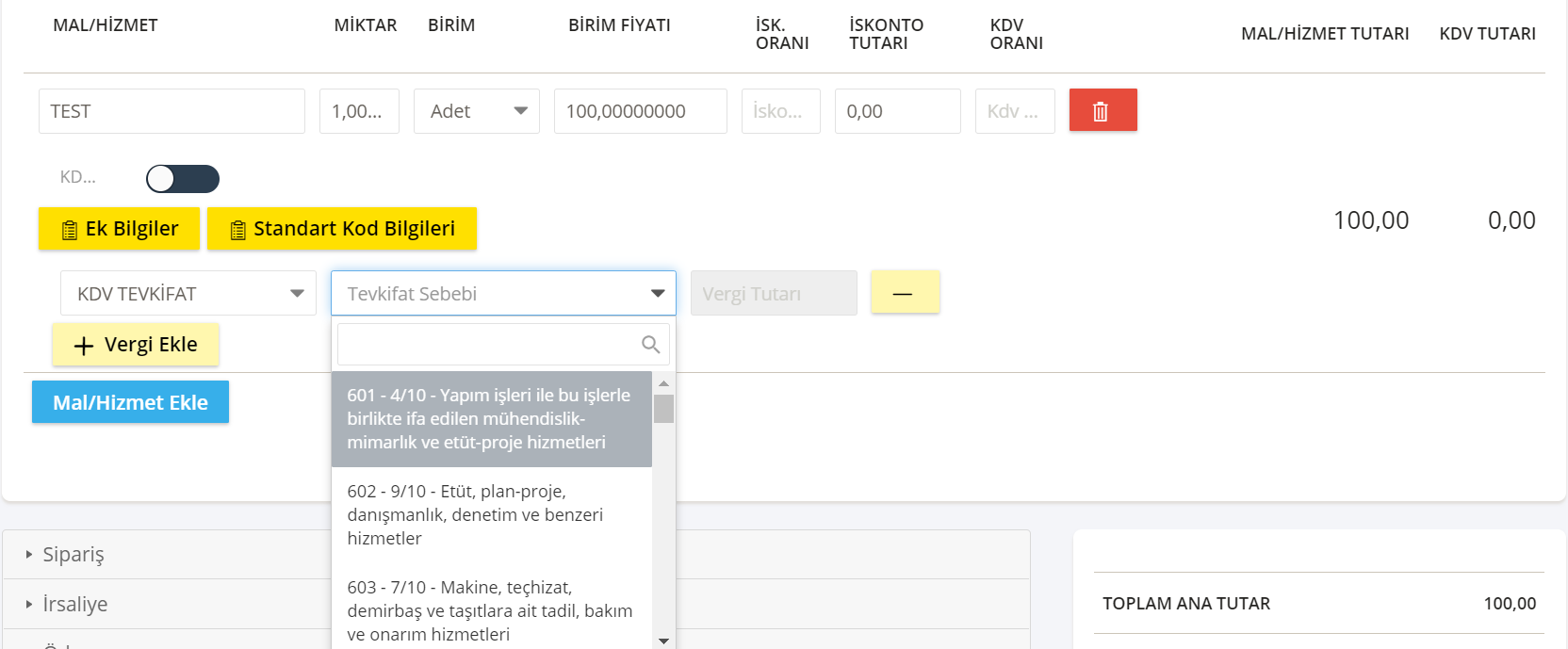1568x649 pixels.
Task: Click the Tevkifat search input field
Action: click(503, 345)
